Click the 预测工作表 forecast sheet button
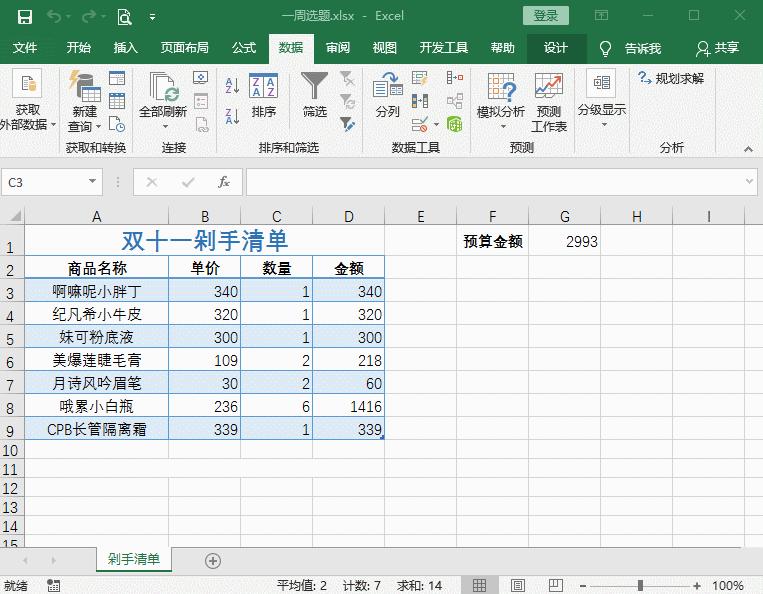This screenshot has height=594, width=763. coord(549,101)
